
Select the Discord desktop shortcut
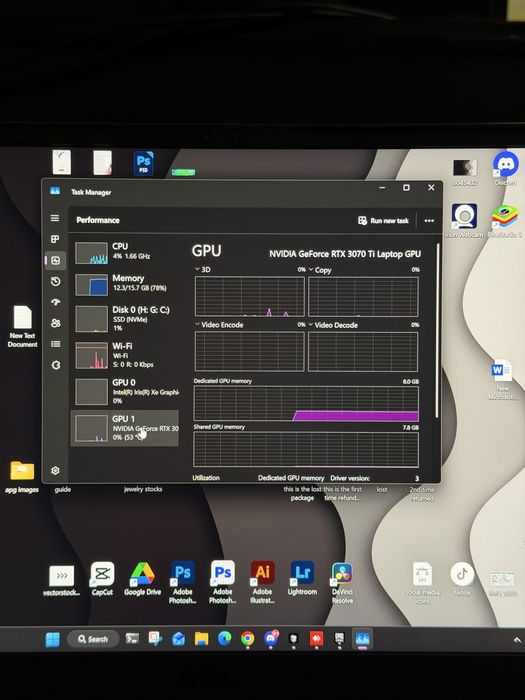point(505,169)
